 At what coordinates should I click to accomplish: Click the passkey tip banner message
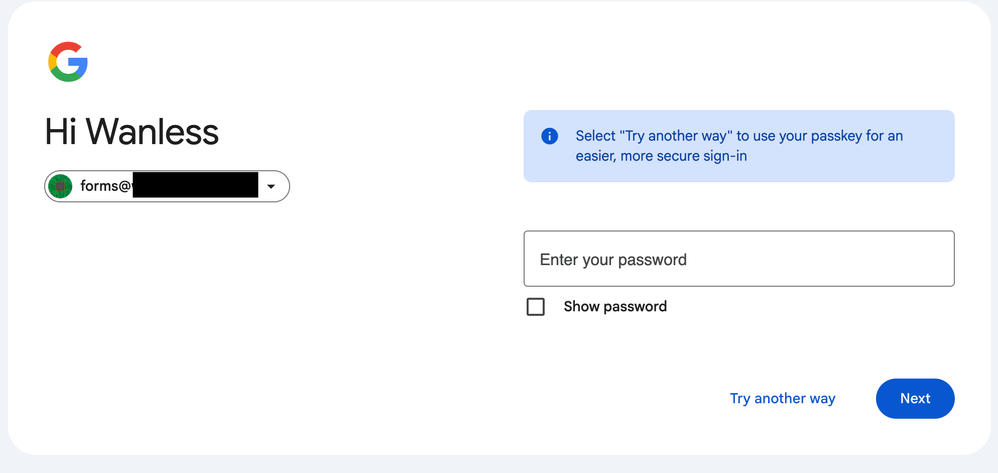(739, 146)
